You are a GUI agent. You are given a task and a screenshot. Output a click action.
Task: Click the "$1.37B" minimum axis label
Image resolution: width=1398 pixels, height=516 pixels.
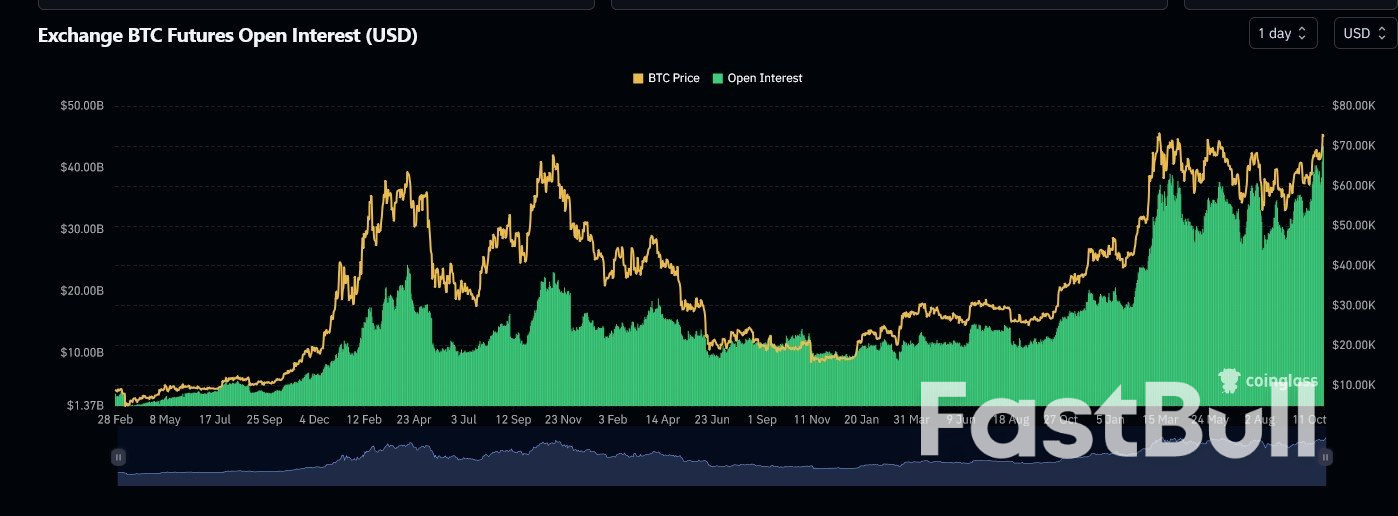coord(85,404)
